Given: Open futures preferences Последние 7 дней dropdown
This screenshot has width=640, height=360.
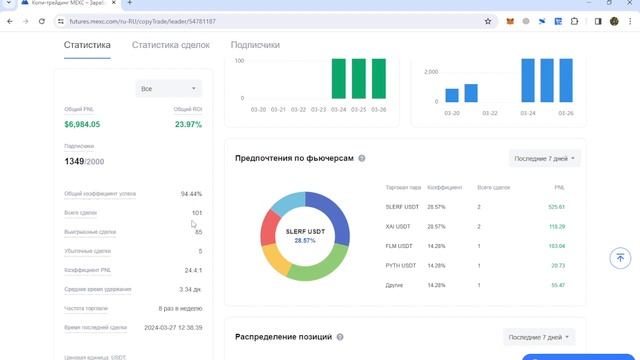Looking at the screenshot, I should pyautogui.click(x=544, y=158).
